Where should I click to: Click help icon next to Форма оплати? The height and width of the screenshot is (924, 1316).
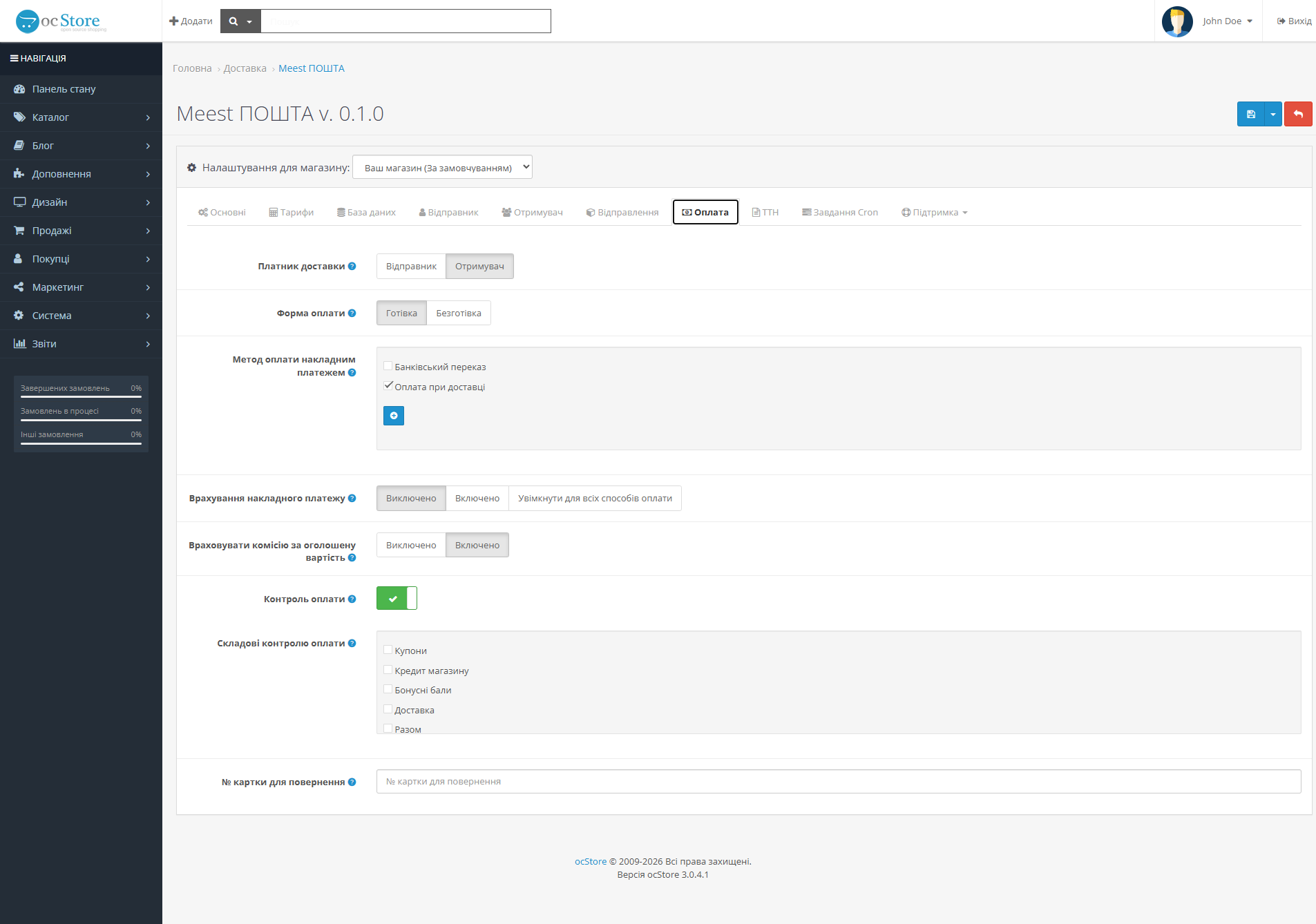pyautogui.click(x=352, y=313)
